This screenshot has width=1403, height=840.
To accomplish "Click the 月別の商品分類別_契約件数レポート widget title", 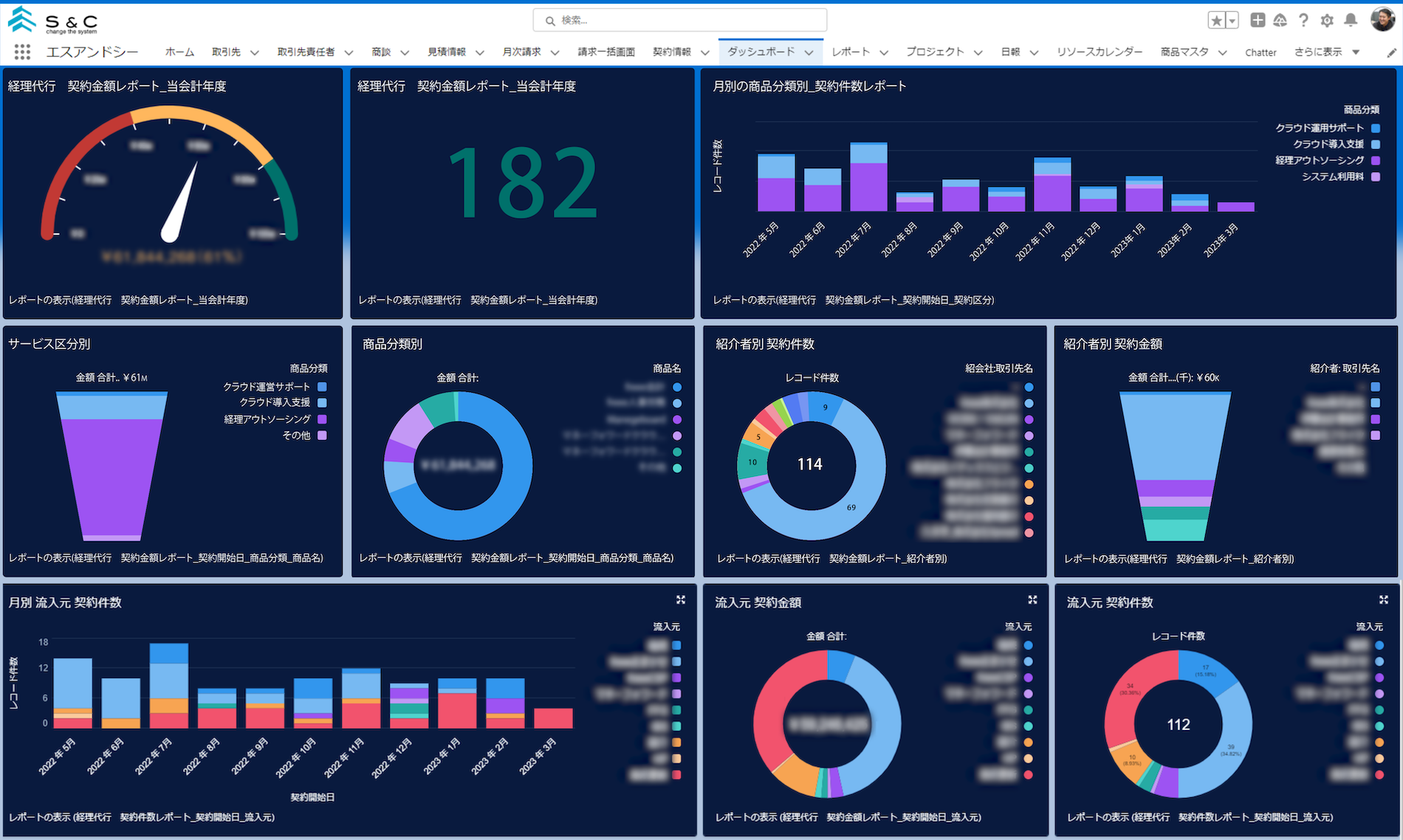I will click(809, 86).
